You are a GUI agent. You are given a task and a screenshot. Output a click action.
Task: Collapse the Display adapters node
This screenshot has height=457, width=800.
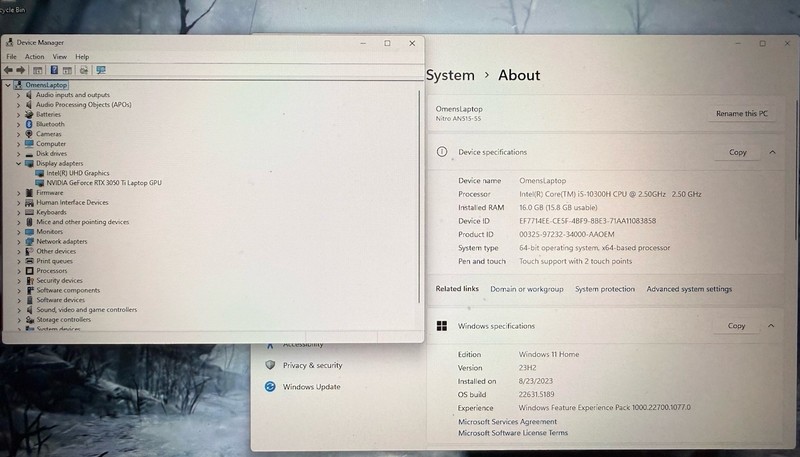[x=18, y=163]
